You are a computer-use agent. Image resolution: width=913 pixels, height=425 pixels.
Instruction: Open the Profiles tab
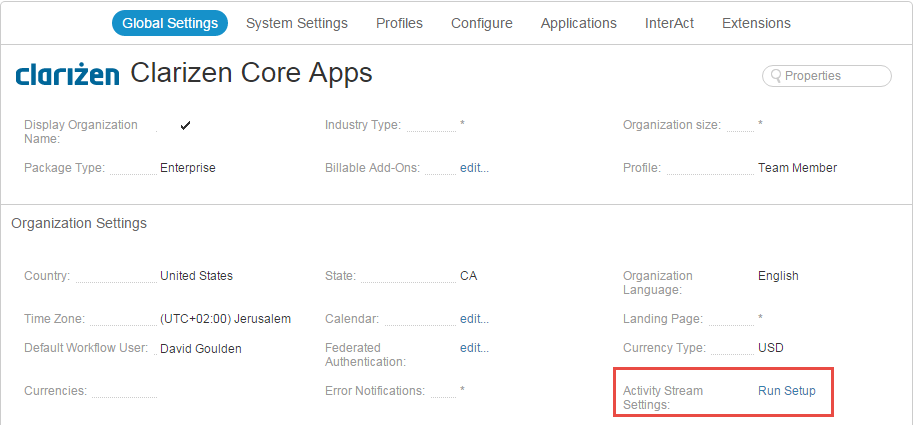tap(399, 23)
